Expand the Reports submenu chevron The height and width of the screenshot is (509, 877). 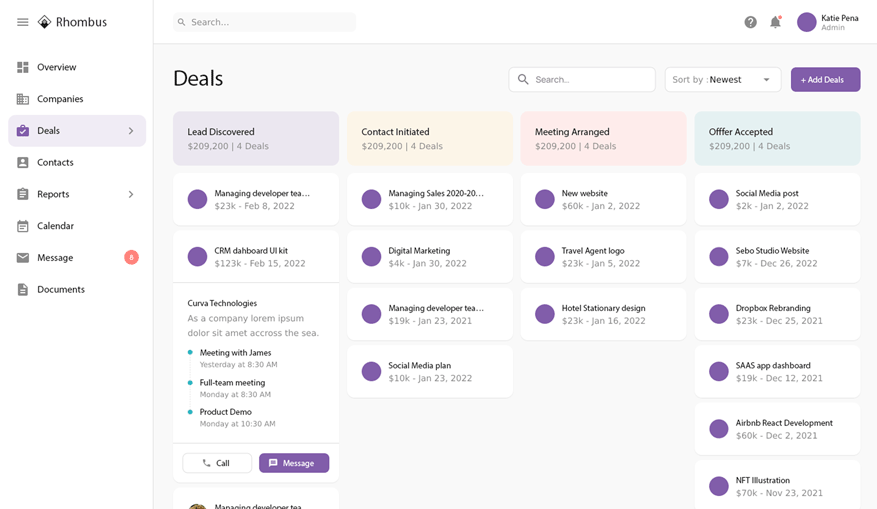[130, 194]
